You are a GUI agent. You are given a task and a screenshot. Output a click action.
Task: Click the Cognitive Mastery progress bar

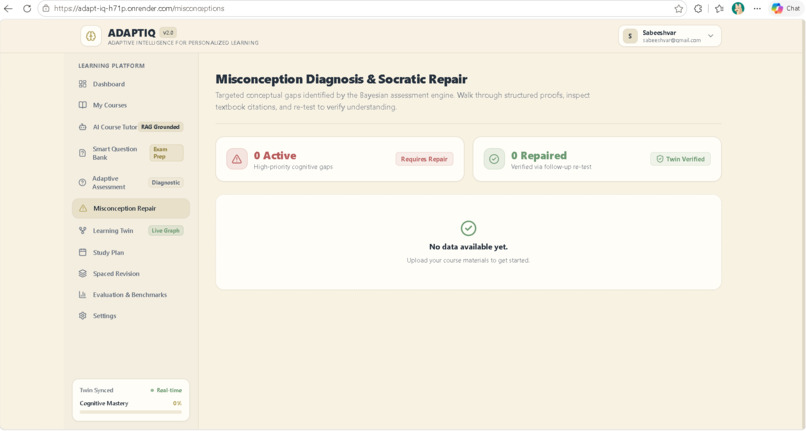coord(131,412)
